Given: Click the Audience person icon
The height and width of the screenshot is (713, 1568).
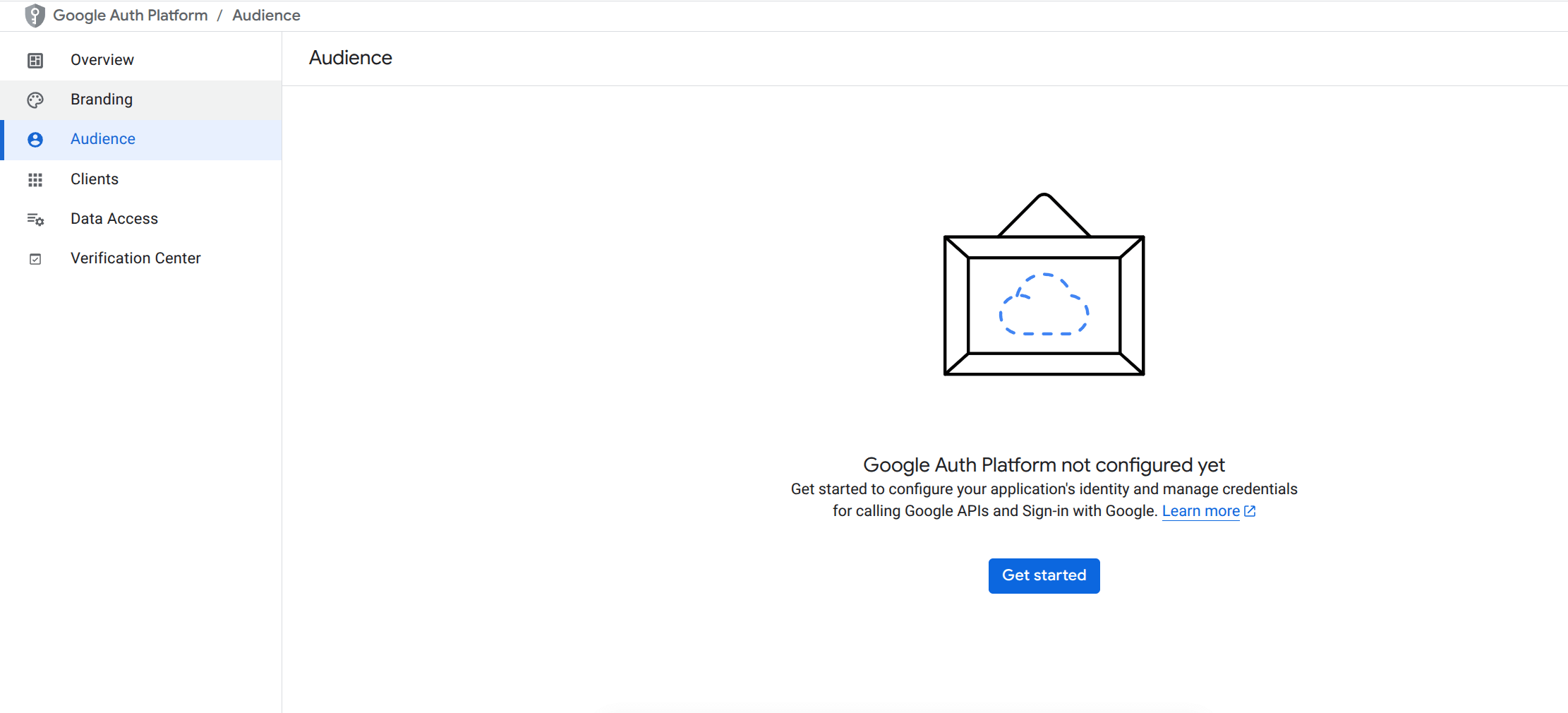Looking at the screenshot, I should coord(35,140).
